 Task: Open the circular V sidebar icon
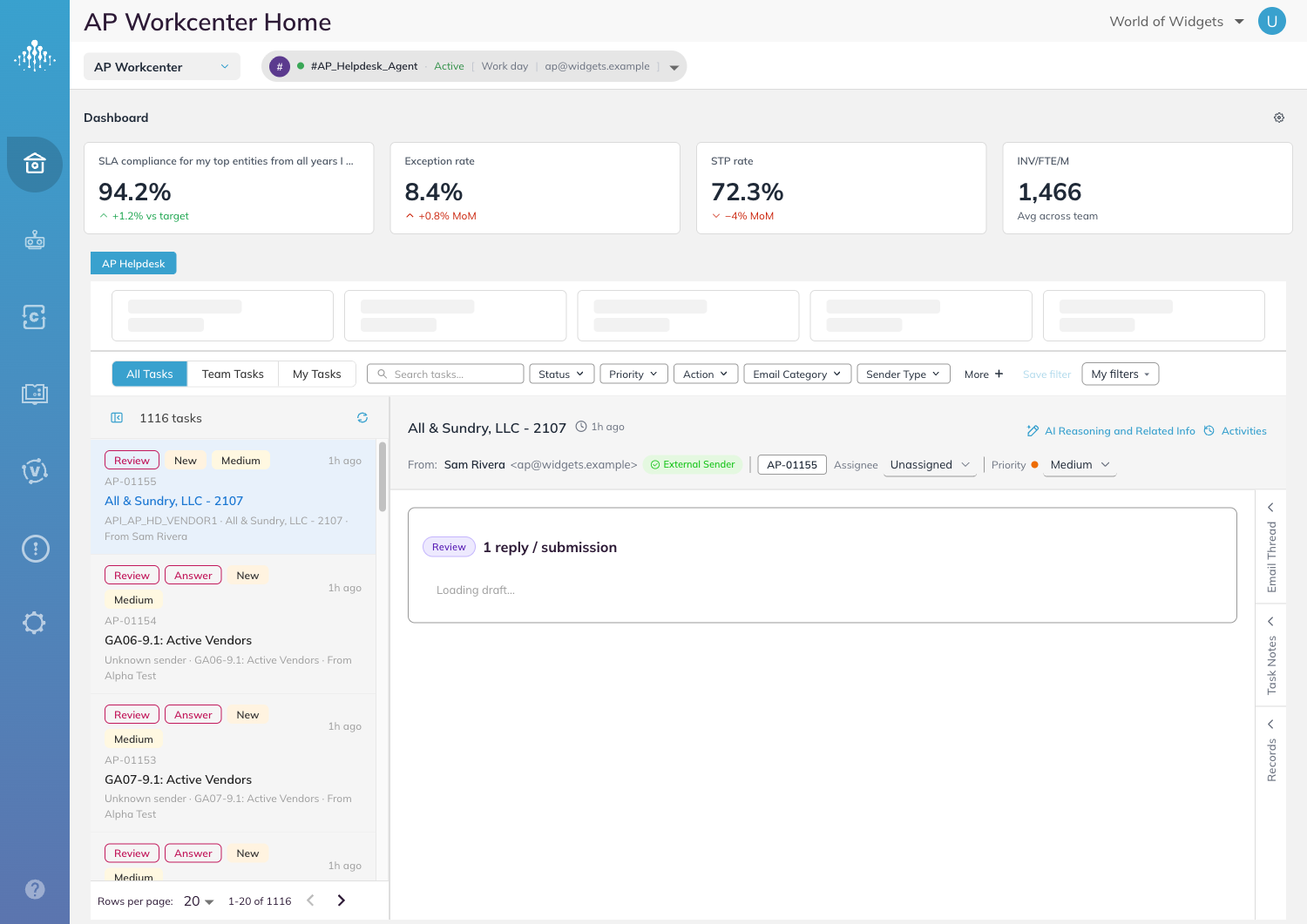(x=35, y=471)
